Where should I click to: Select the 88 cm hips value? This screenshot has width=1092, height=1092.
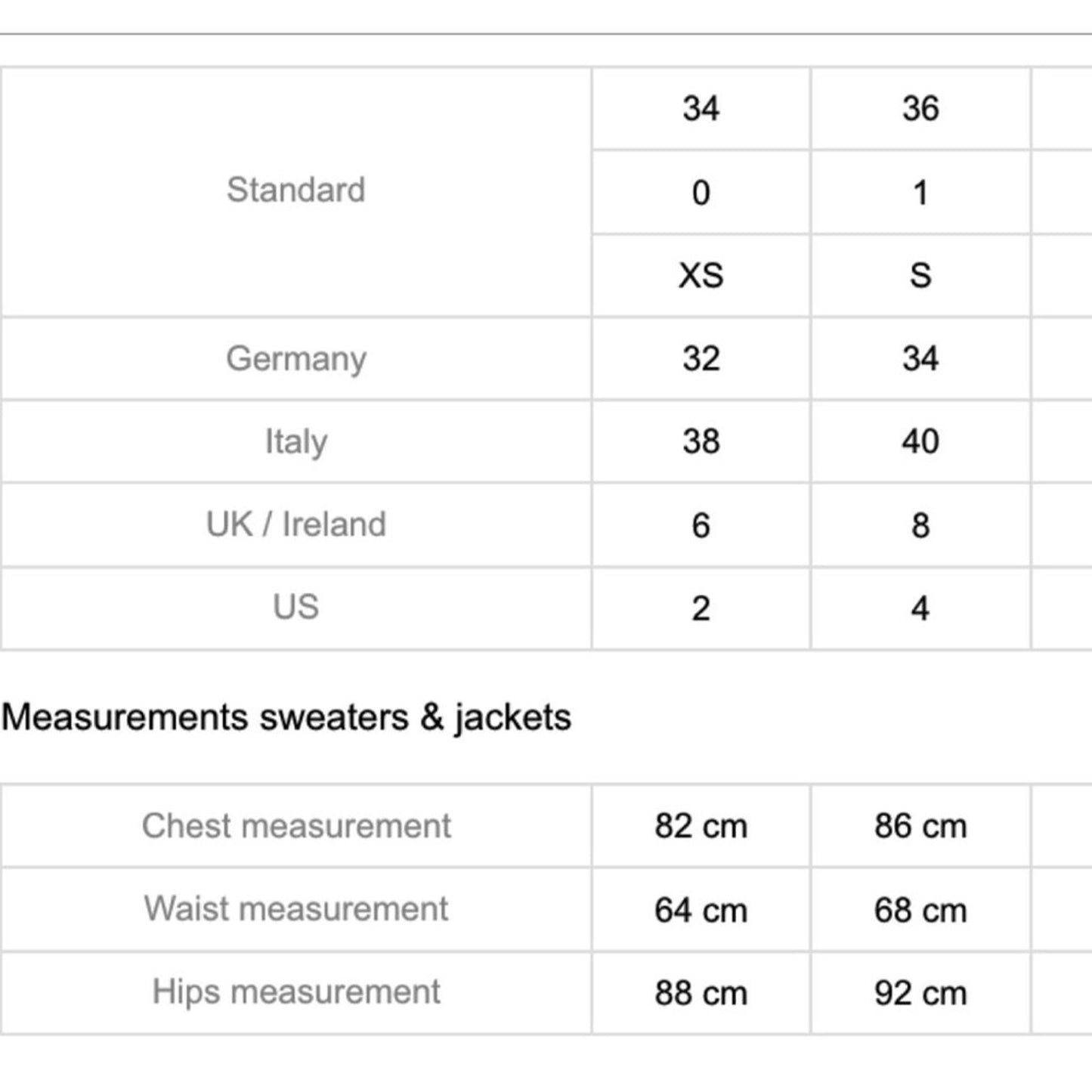point(701,993)
